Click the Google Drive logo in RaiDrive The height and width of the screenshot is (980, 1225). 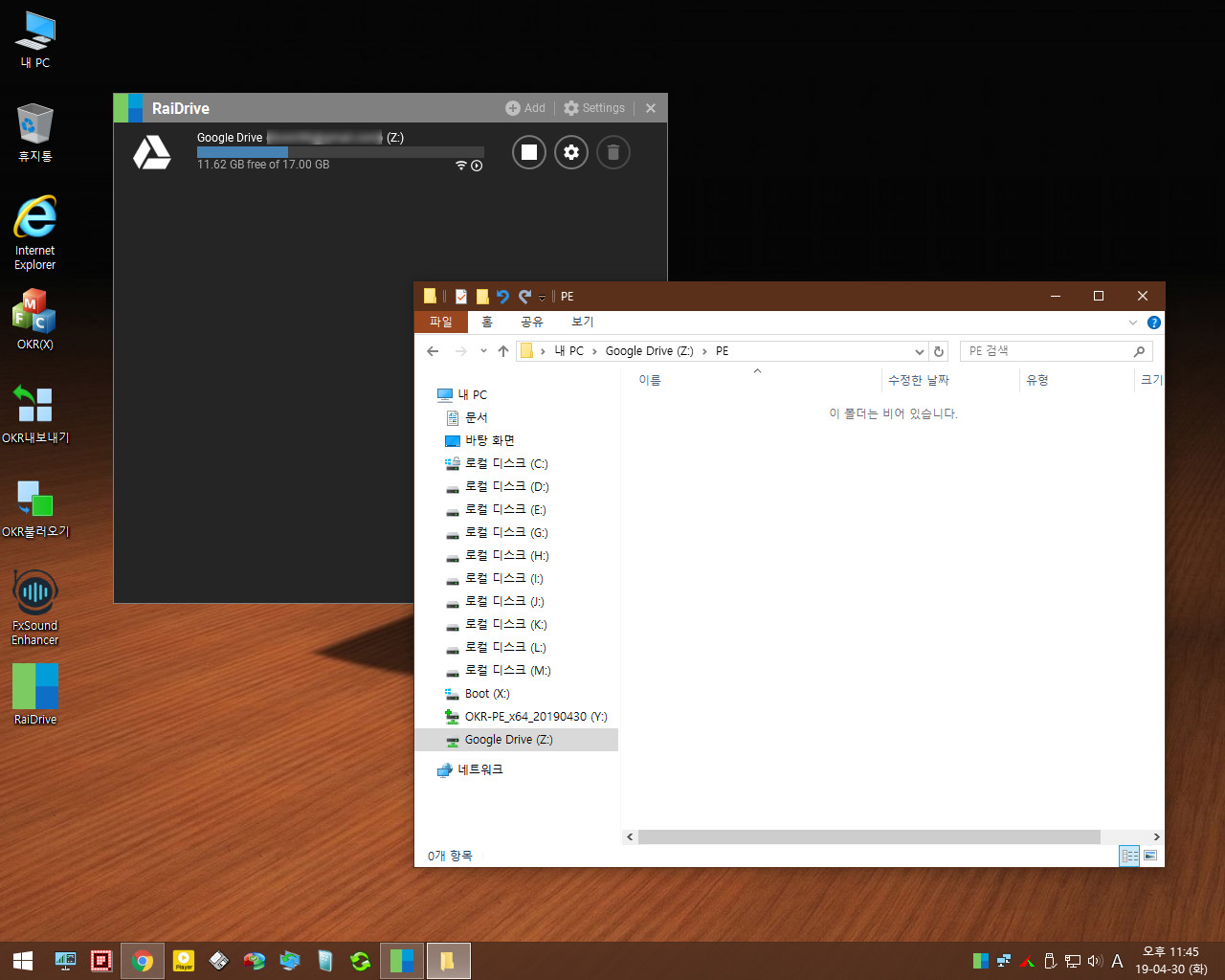tap(151, 152)
